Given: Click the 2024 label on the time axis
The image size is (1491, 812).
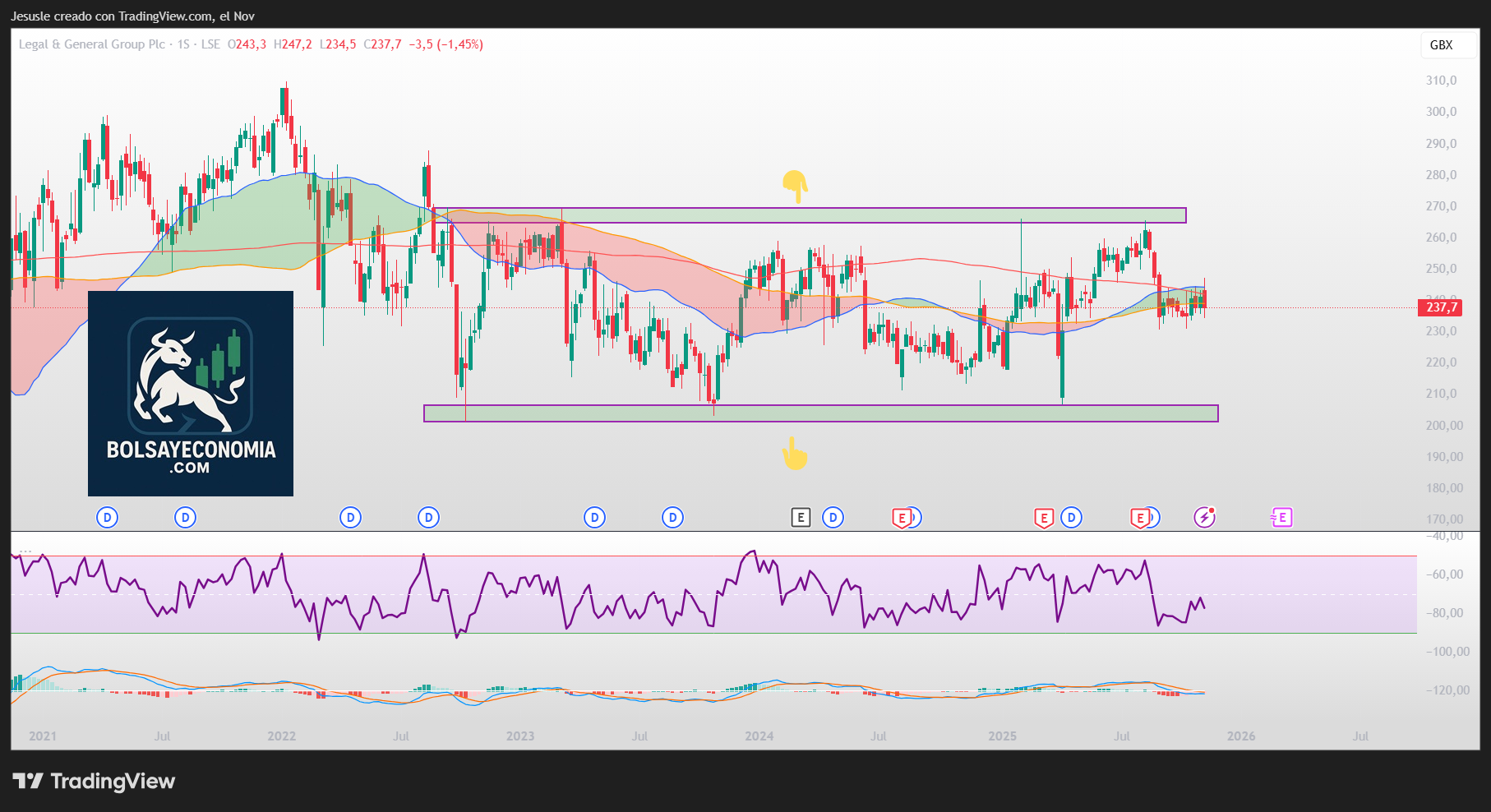Looking at the screenshot, I should 759,736.
